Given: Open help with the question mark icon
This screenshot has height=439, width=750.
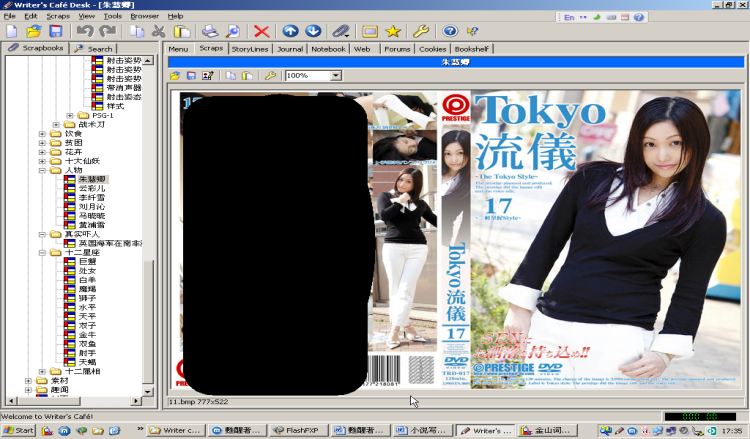Looking at the screenshot, I should pyautogui.click(x=450, y=31).
